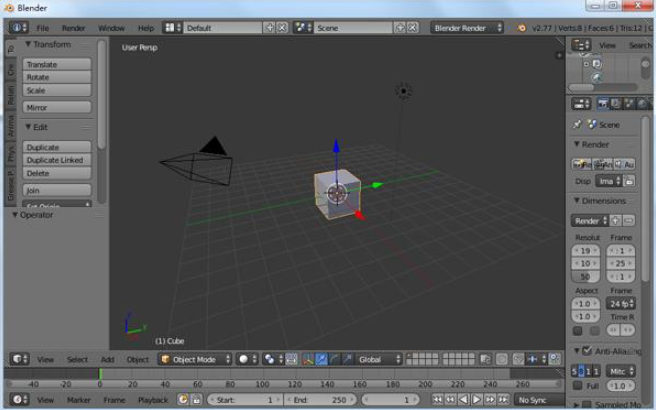Image resolution: width=656 pixels, height=410 pixels.
Task: Open the Playback menu in timeline
Action: [153, 400]
